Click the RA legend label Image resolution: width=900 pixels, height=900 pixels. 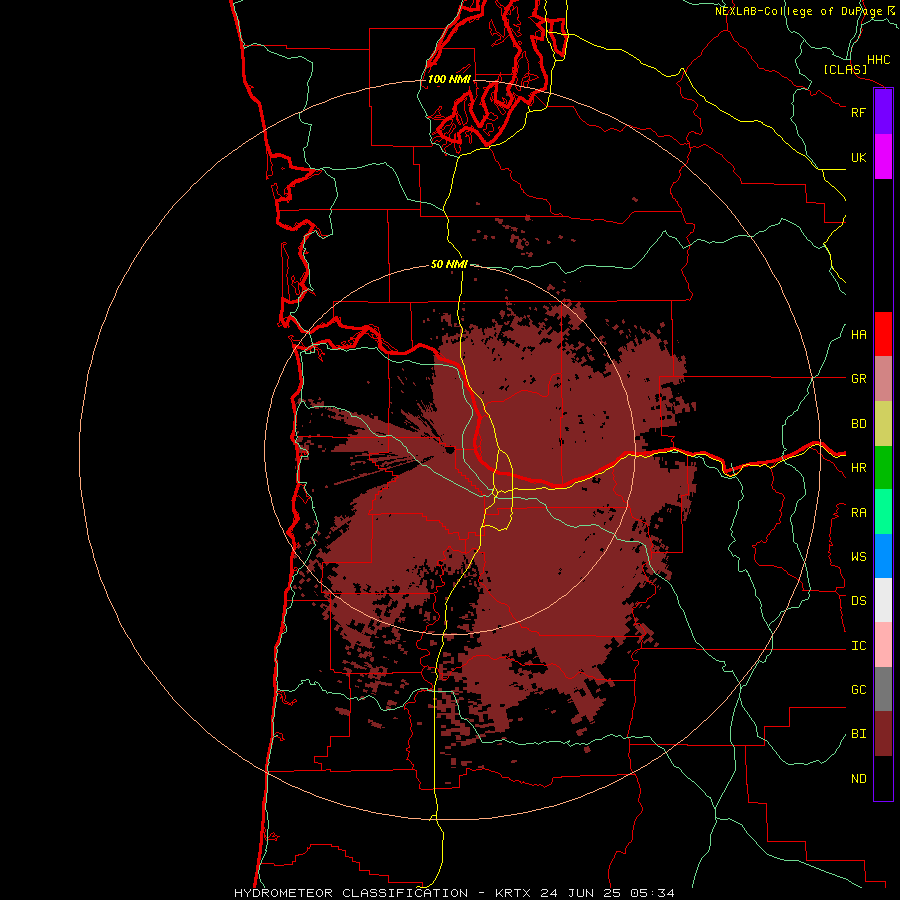858,513
